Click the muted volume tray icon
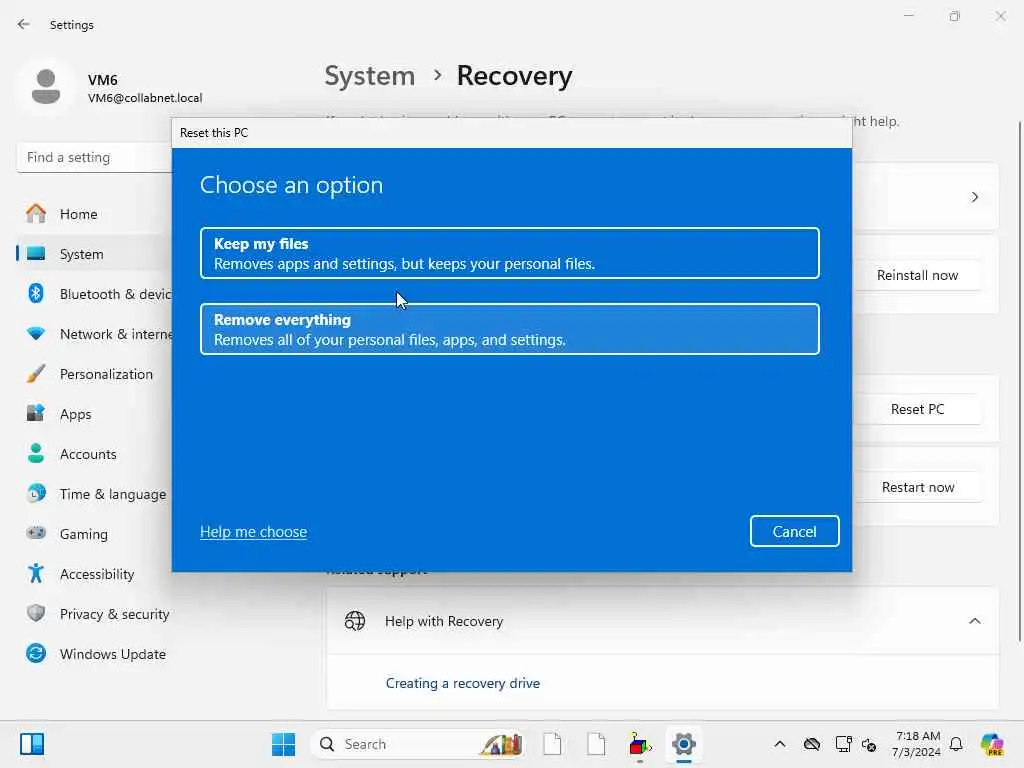The image size is (1024, 768). click(869, 744)
